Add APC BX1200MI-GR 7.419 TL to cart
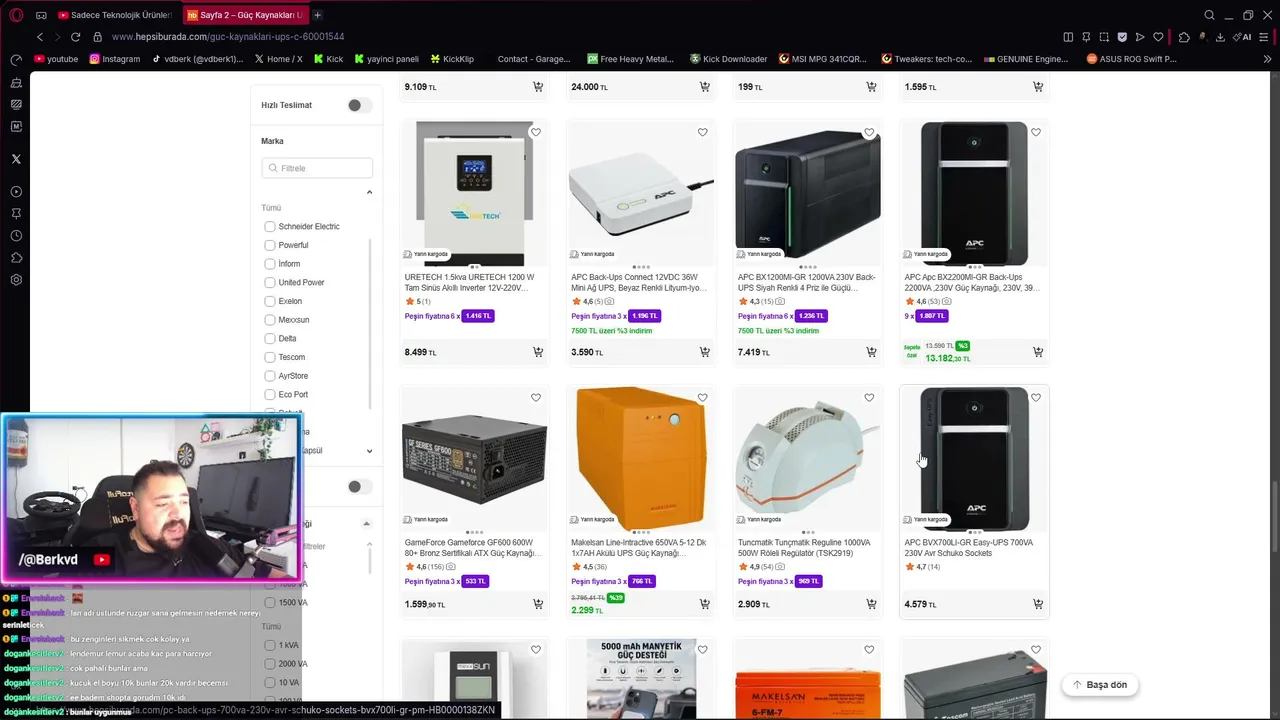Viewport: 1280px width, 720px height. click(x=871, y=352)
